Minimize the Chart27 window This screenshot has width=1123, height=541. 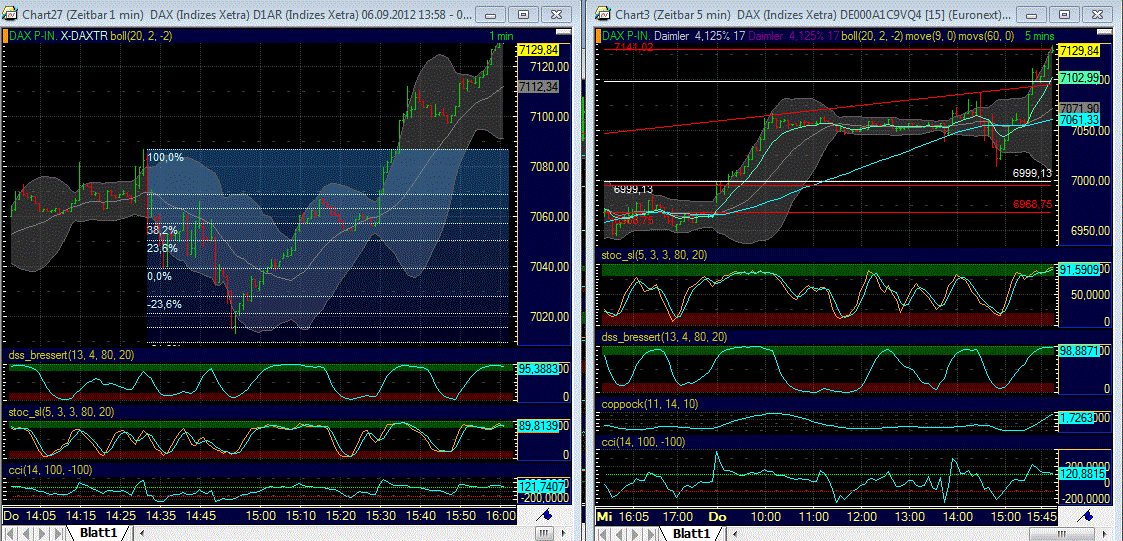(491, 14)
